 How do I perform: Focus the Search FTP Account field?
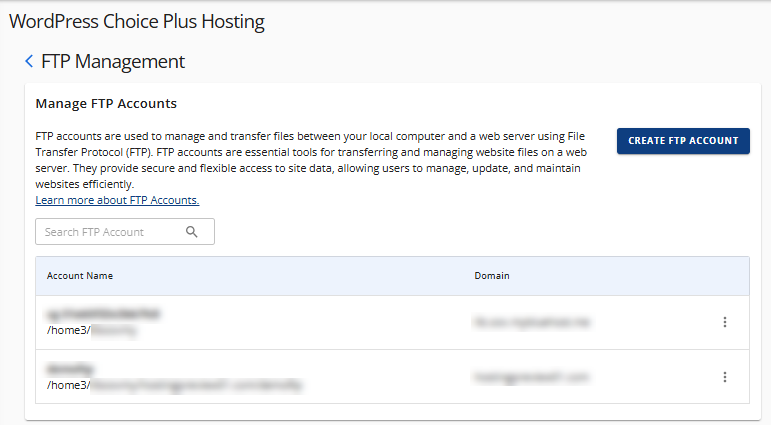[x=108, y=232]
